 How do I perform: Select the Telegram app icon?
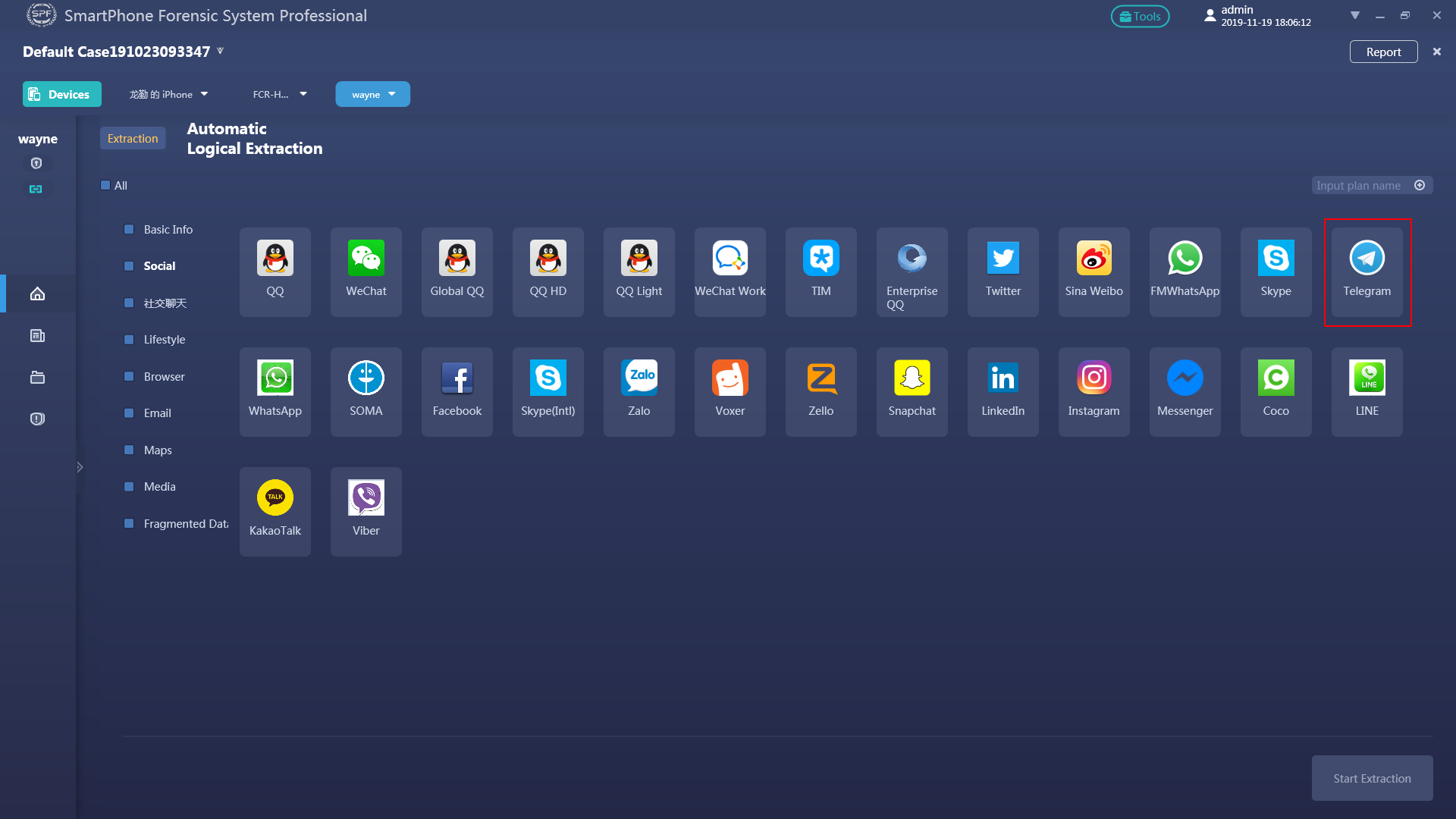point(1367,259)
